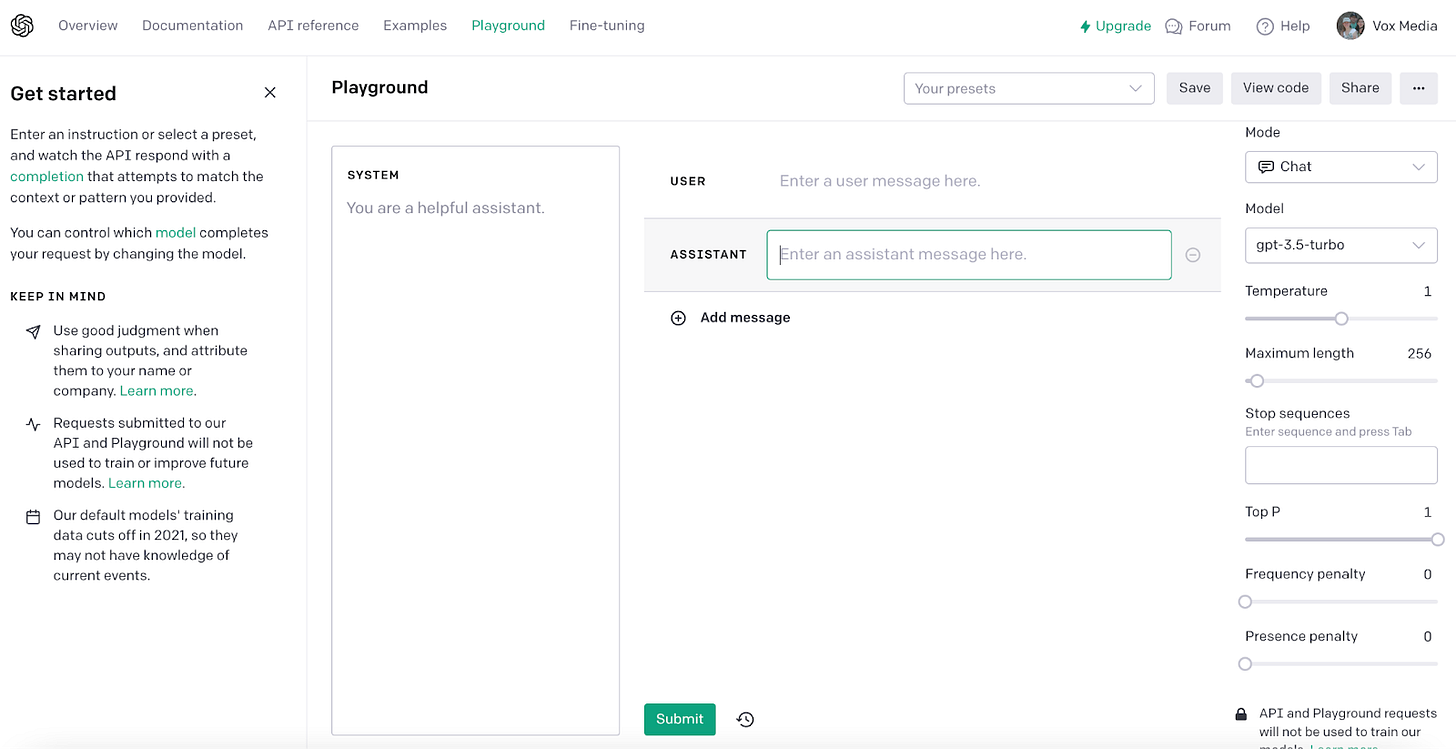Click the Frequency penalty slider handle
The width and height of the screenshot is (1456, 749).
pyautogui.click(x=1246, y=602)
